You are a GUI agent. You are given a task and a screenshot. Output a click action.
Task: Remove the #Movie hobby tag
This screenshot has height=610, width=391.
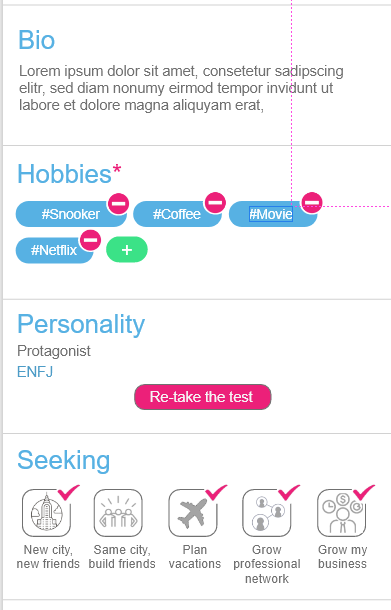(312, 203)
